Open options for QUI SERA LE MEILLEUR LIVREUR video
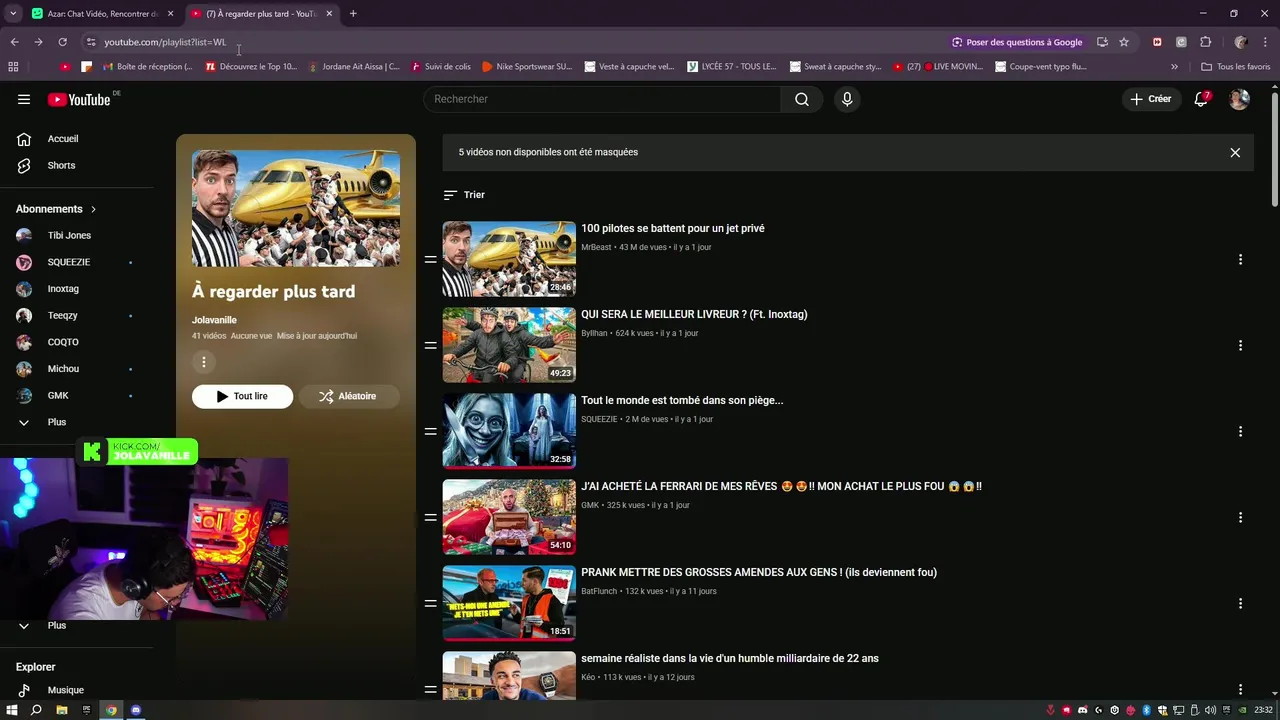Image resolution: width=1280 pixels, height=720 pixels. pos(1240,345)
